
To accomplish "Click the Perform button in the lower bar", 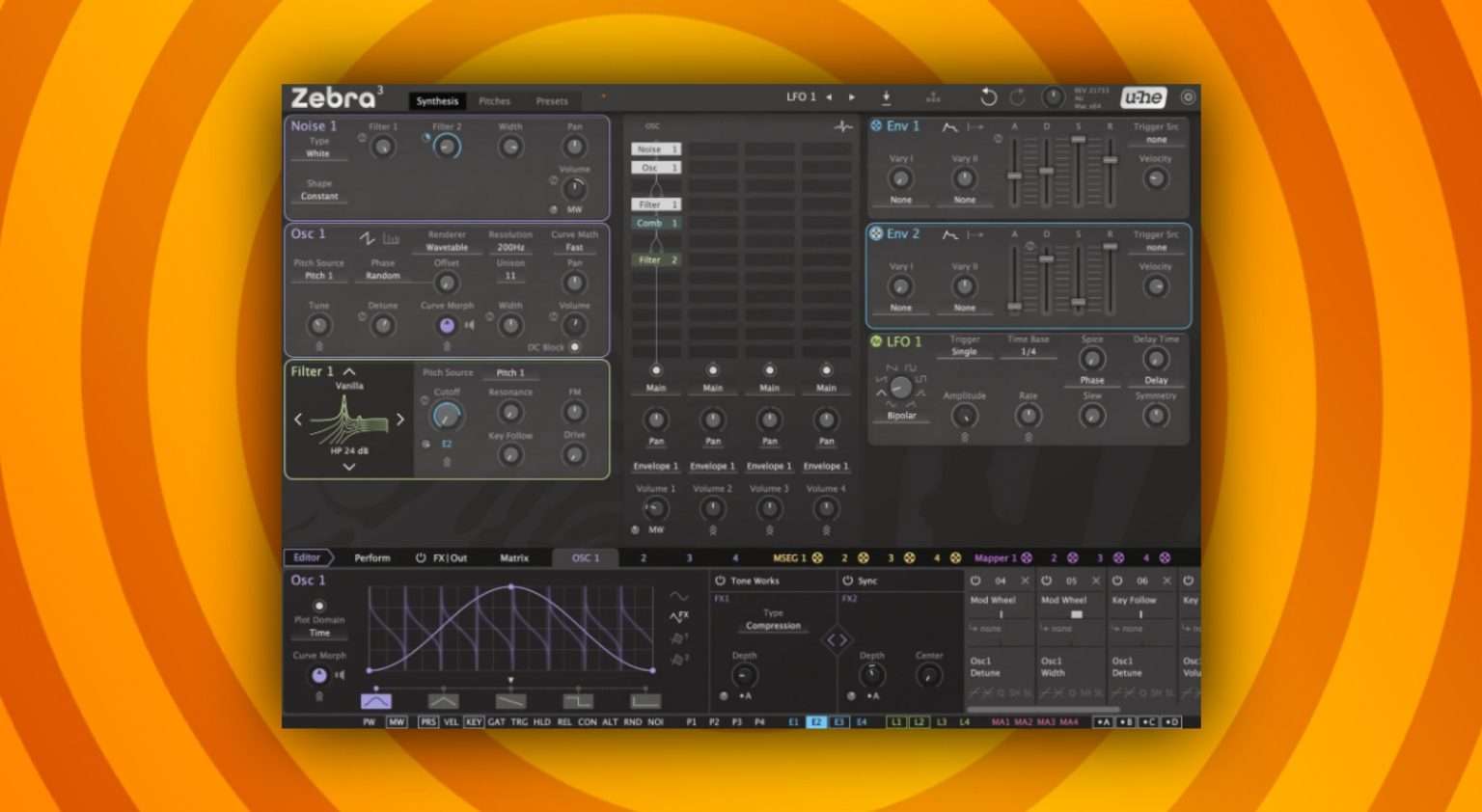I will point(372,557).
